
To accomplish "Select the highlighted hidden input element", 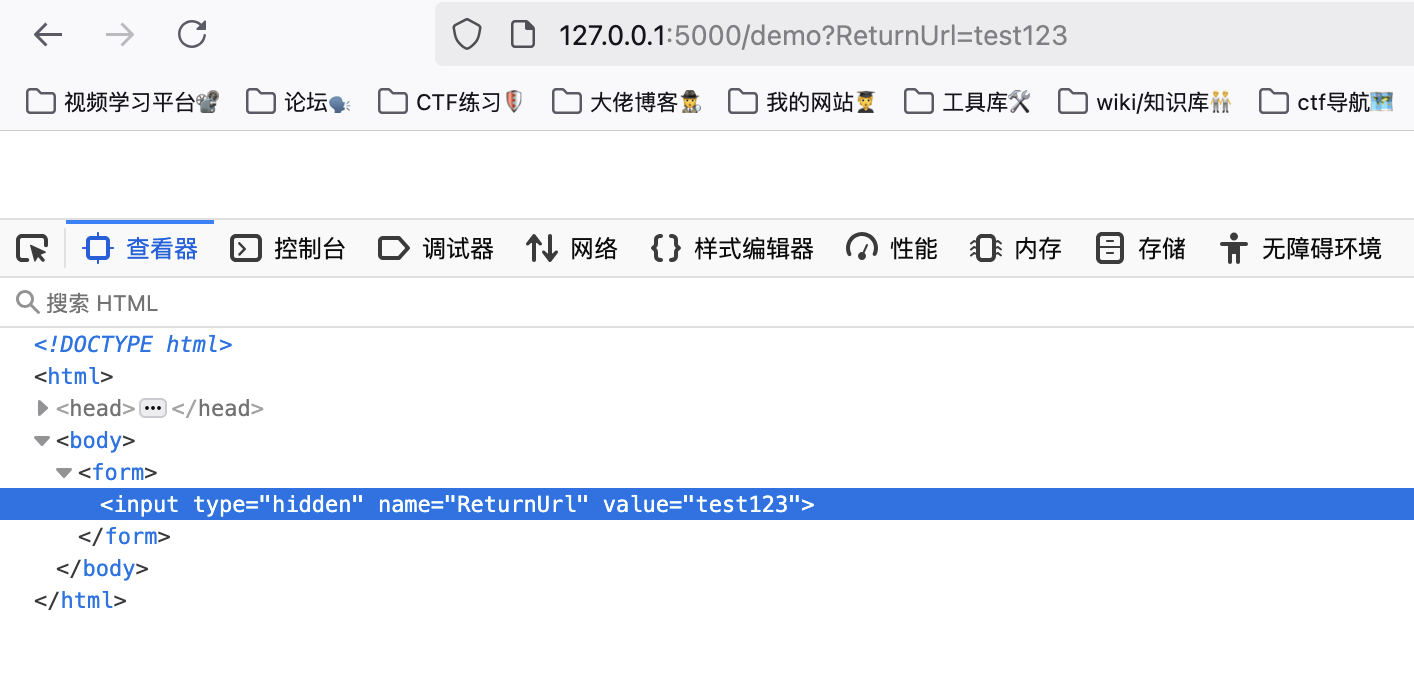I will coord(450,504).
